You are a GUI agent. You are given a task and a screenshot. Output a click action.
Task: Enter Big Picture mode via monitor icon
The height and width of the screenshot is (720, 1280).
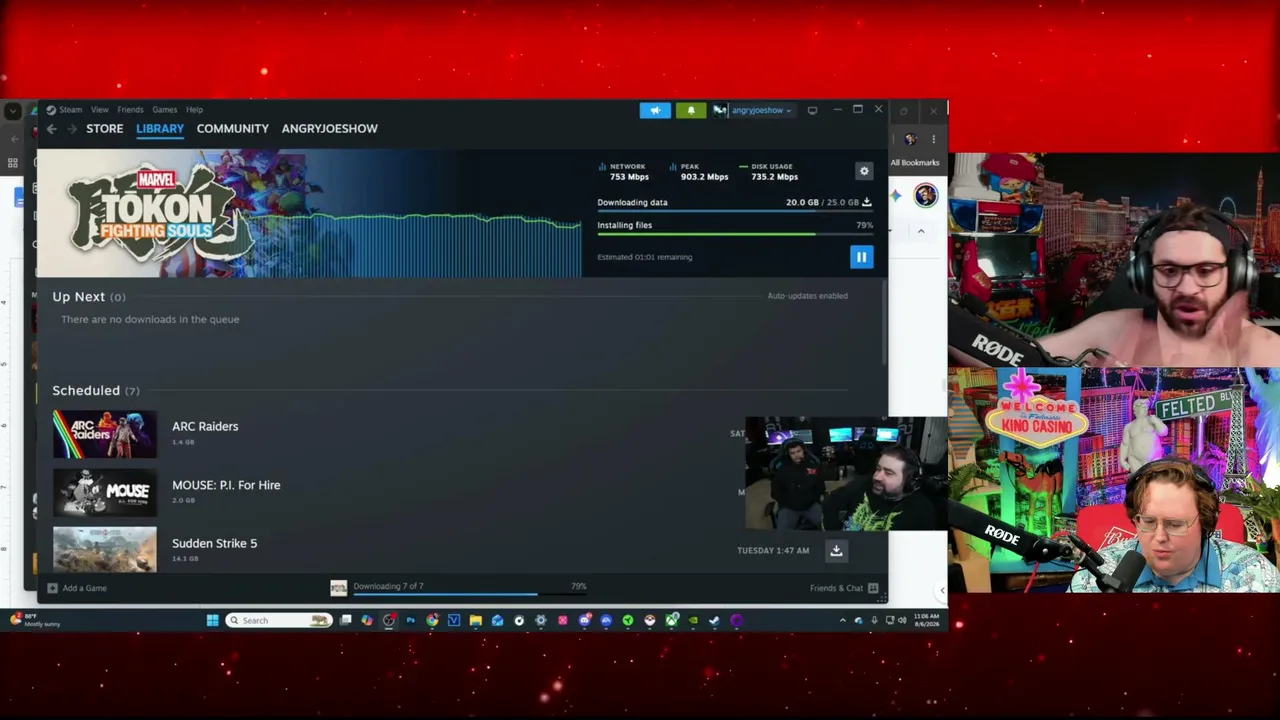click(812, 110)
